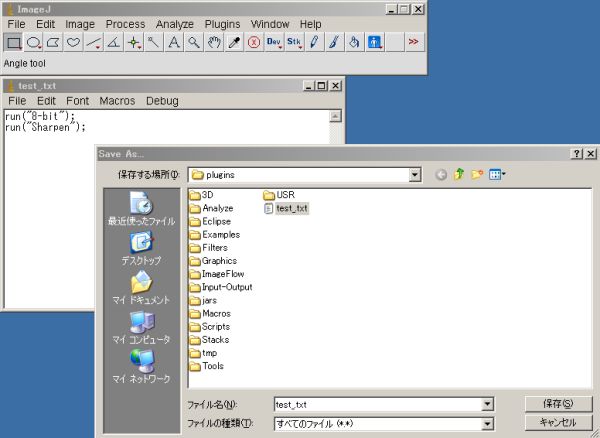Select the Wand tracing tool
Image resolution: width=600 pixels, height=438 pixels.
(x=153, y=42)
